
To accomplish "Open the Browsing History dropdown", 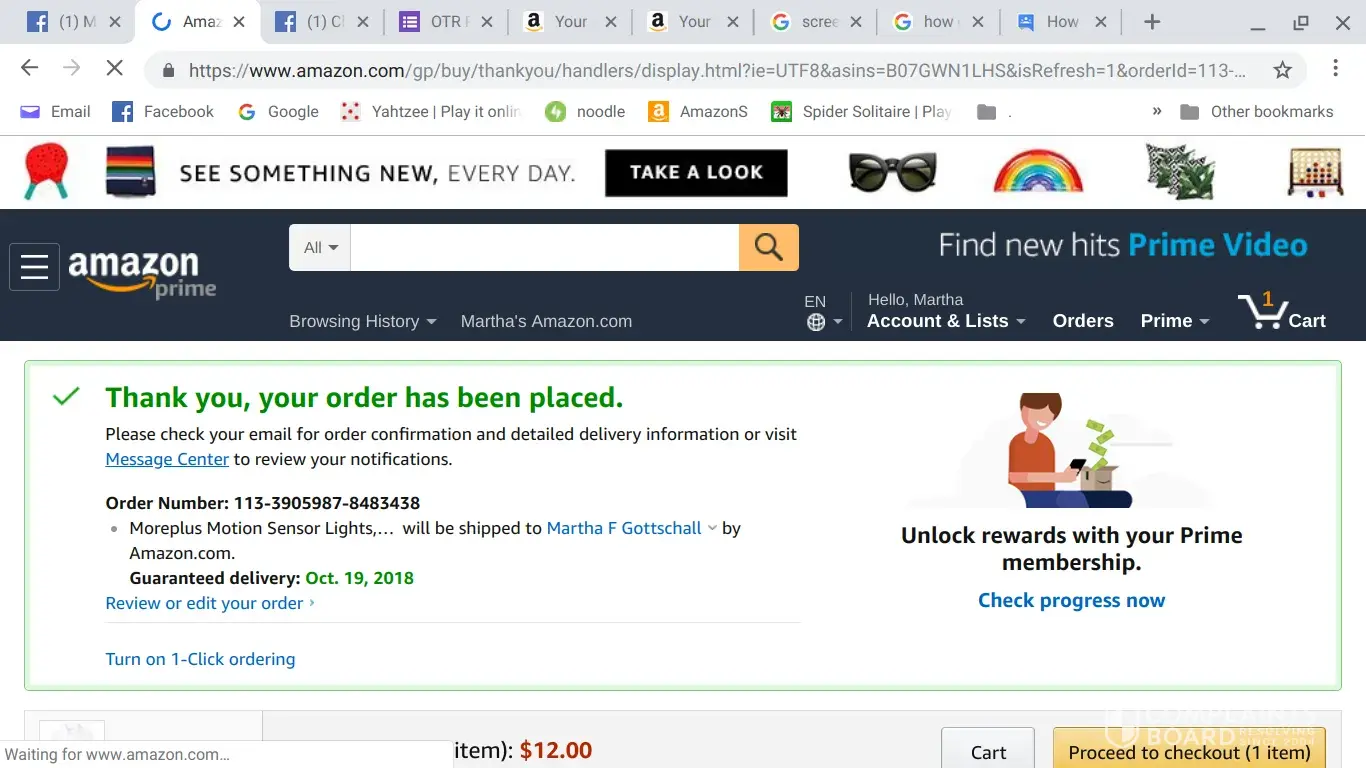I will pyautogui.click(x=362, y=321).
